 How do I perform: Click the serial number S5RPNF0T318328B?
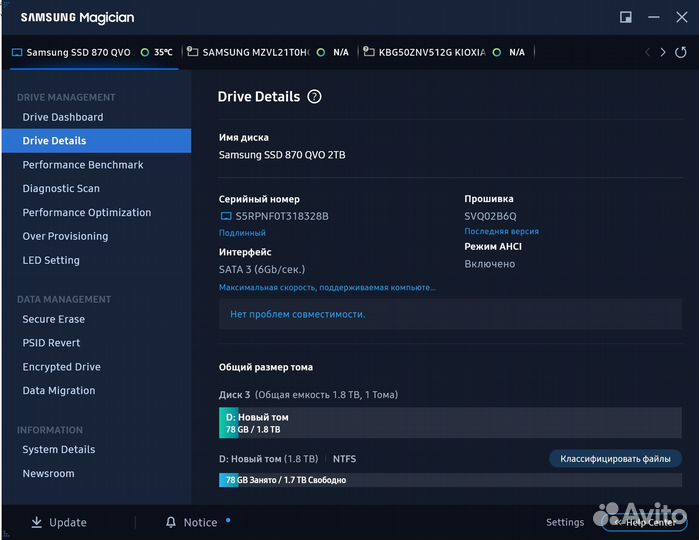pos(282,216)
